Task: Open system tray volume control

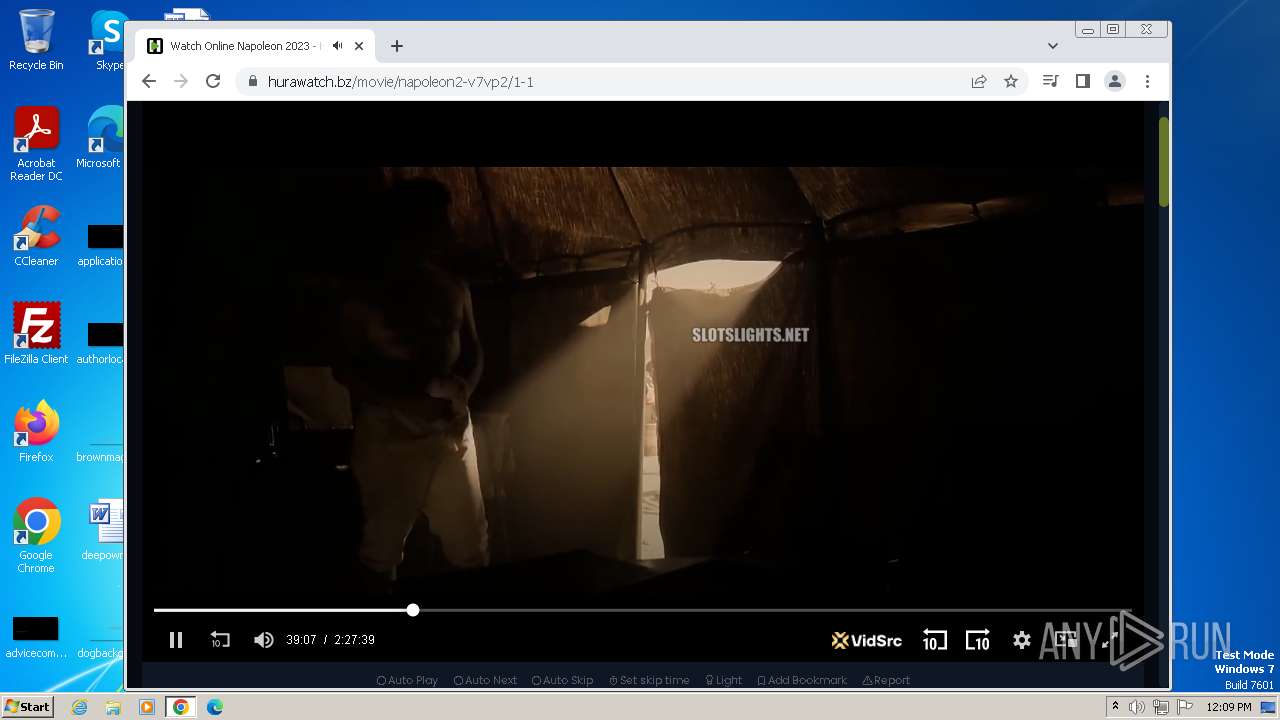Action: (1137, 707)
